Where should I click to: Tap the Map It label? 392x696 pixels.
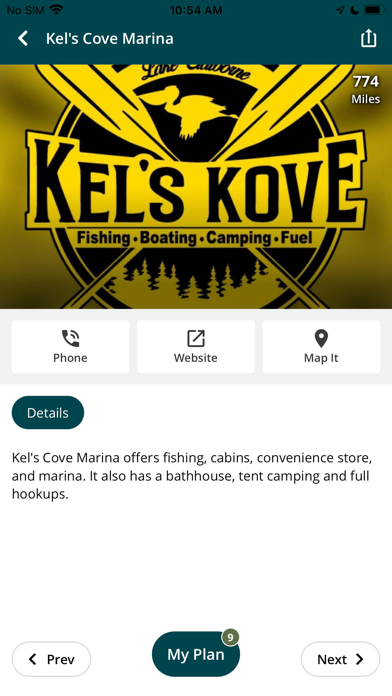pos(321,358)
